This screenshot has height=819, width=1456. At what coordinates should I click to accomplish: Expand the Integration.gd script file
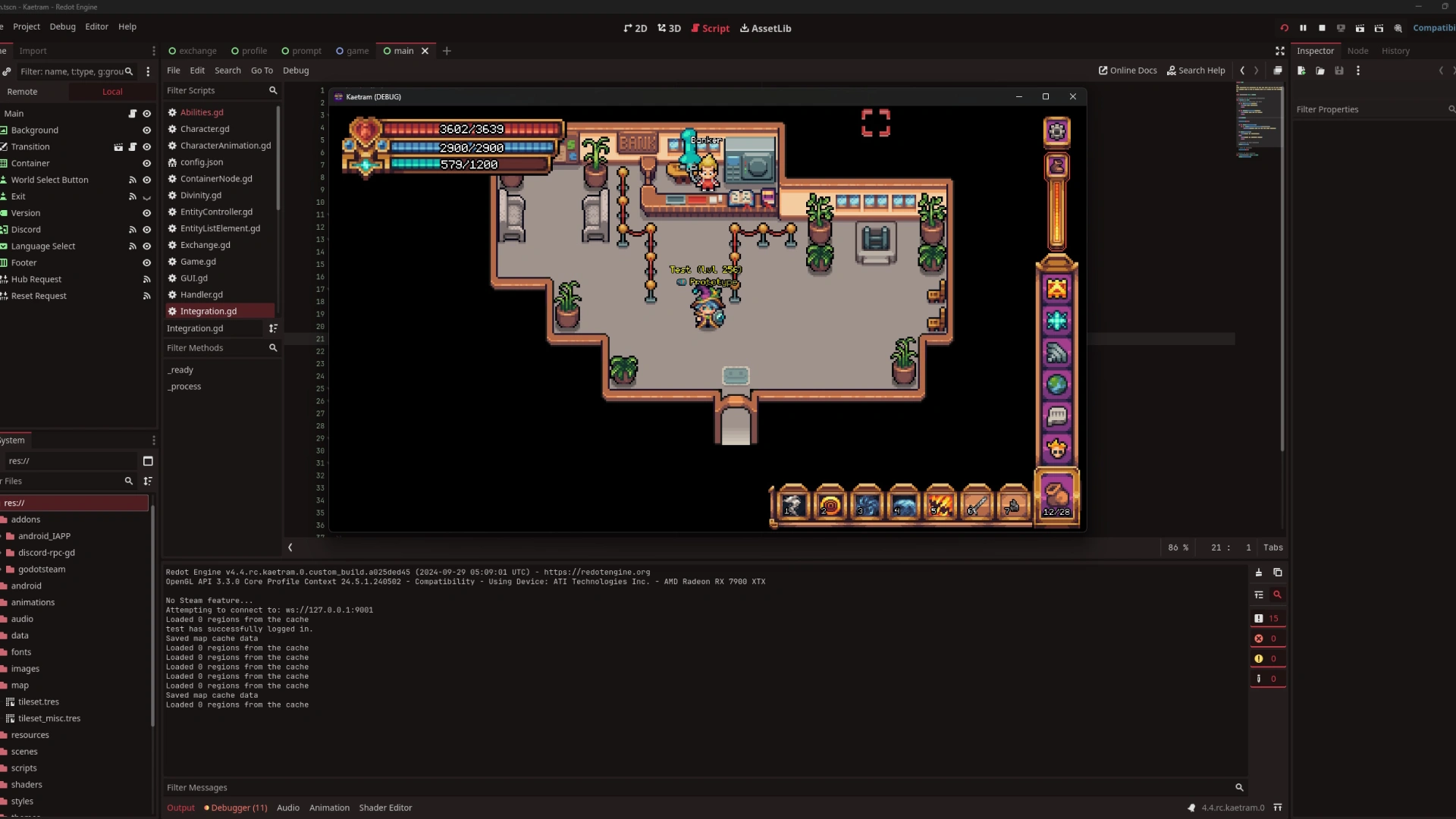tap(272, 328)
